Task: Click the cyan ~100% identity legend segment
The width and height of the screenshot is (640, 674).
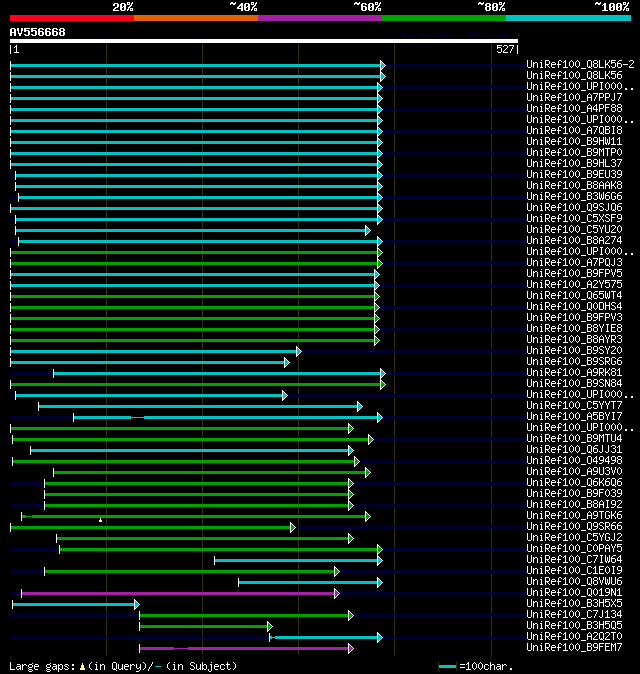Action: click(x=569, y=18)
